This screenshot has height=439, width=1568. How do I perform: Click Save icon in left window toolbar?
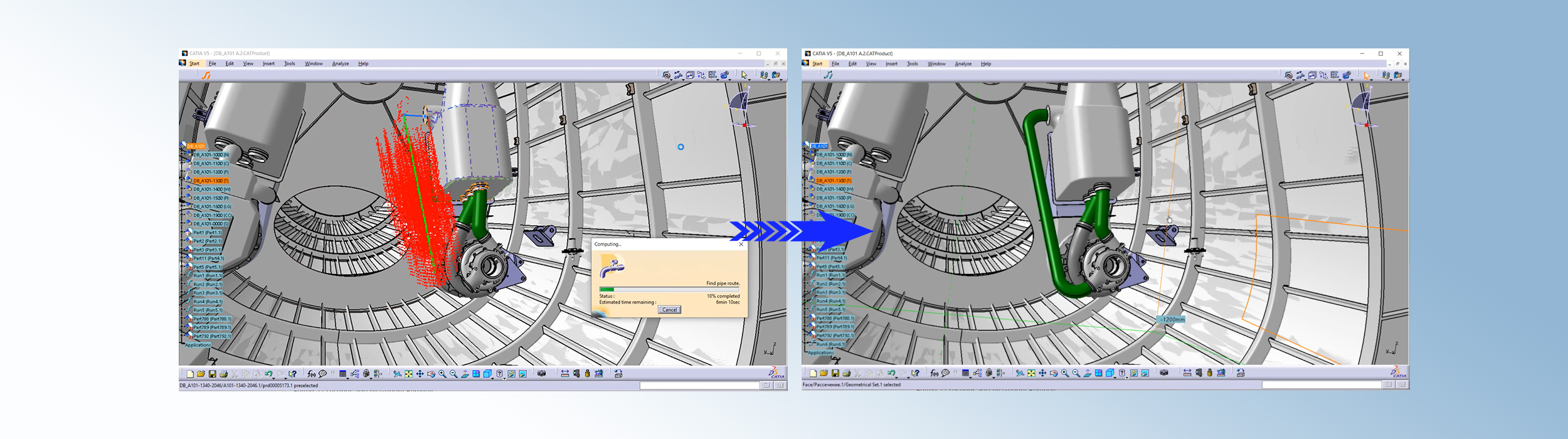pyautogui.click(x=212, y=374)
